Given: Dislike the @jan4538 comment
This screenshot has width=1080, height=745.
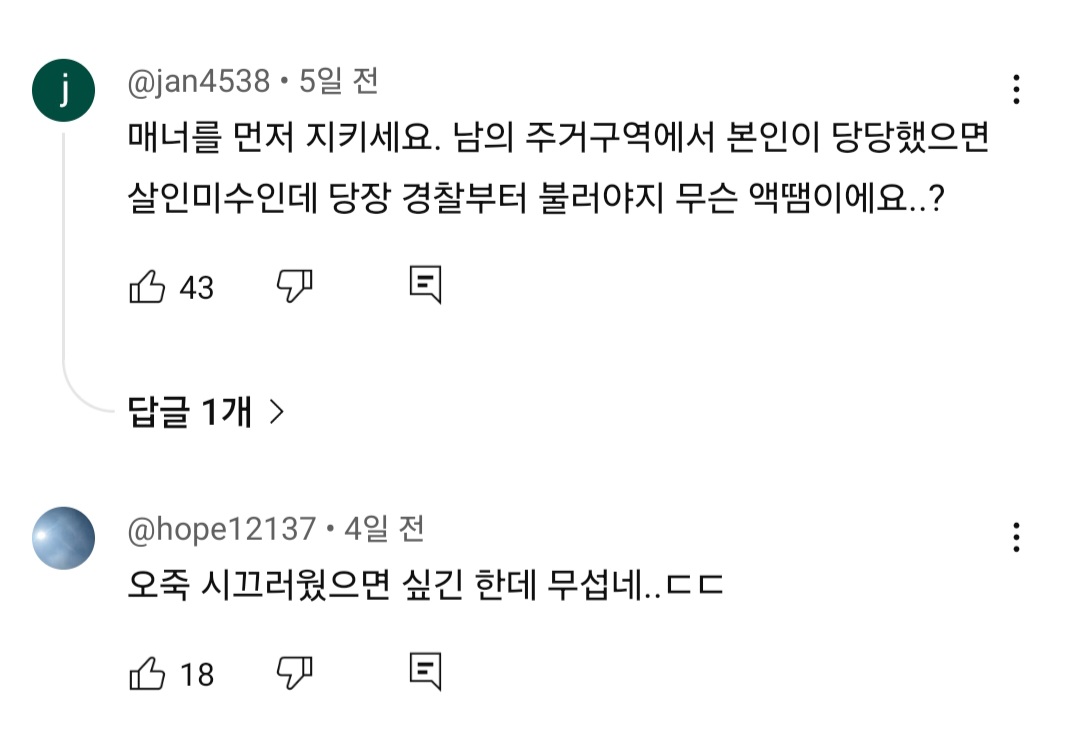Looking at the screenshot, I should (x=294, y=287).
